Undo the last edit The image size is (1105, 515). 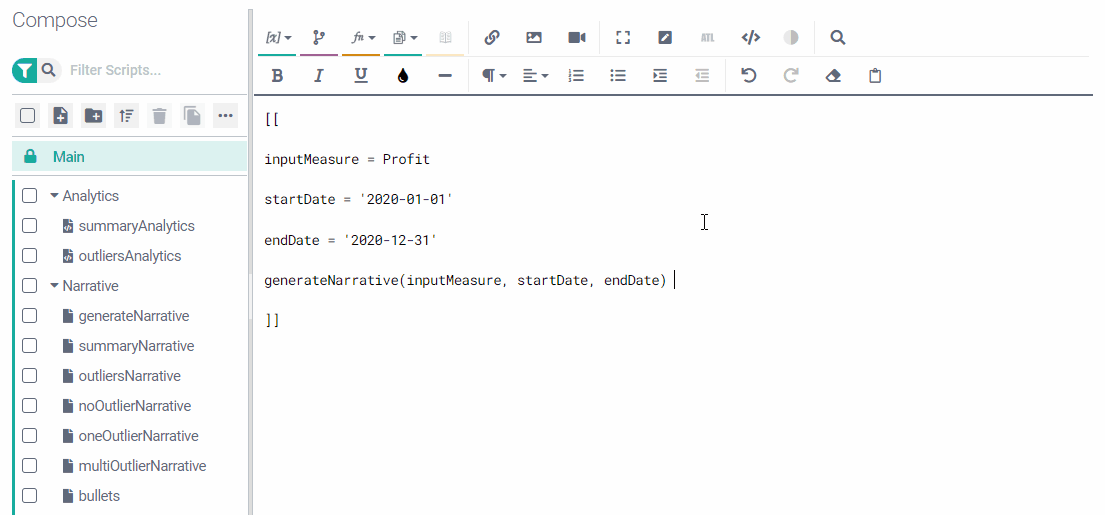(748, 75)
